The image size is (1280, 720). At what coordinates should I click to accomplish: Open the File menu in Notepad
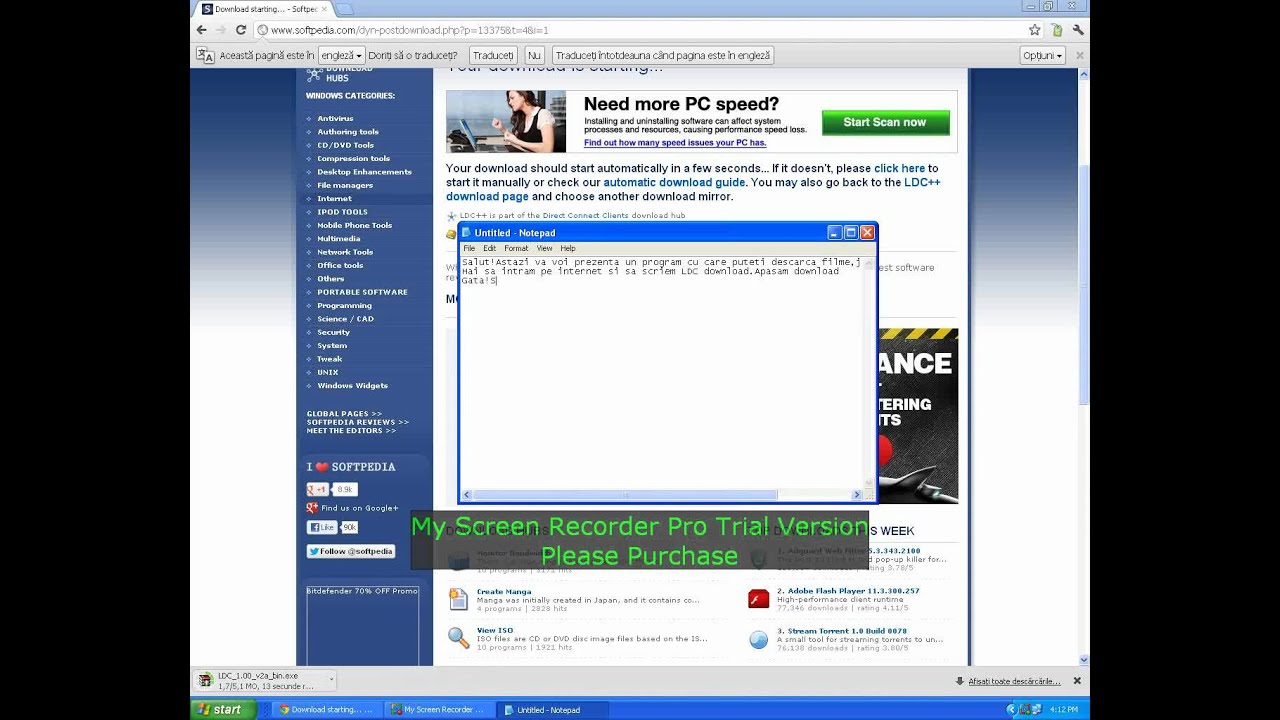tap(469, 248)
